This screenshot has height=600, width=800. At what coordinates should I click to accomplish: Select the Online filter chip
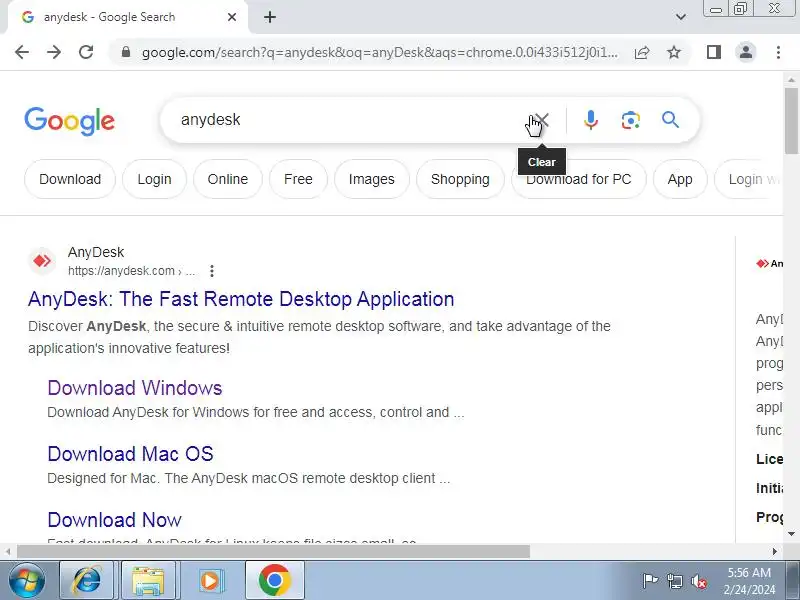pyautogui.click(x=228, y=179)
